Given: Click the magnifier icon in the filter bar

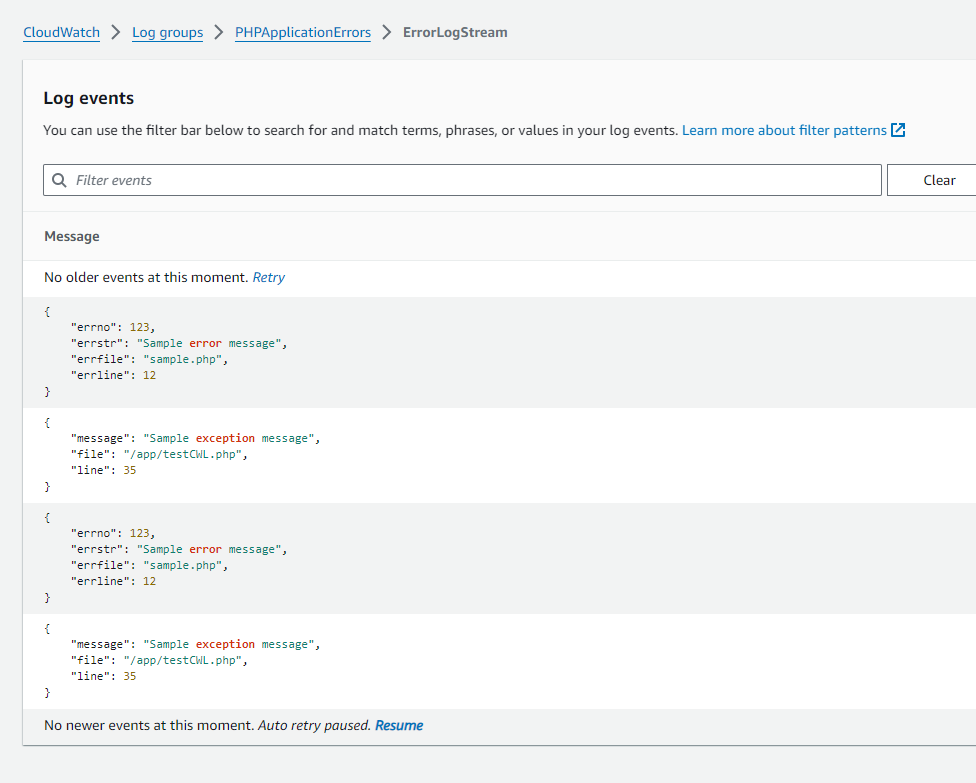Looking at the screenshot, I should [60, 180].
